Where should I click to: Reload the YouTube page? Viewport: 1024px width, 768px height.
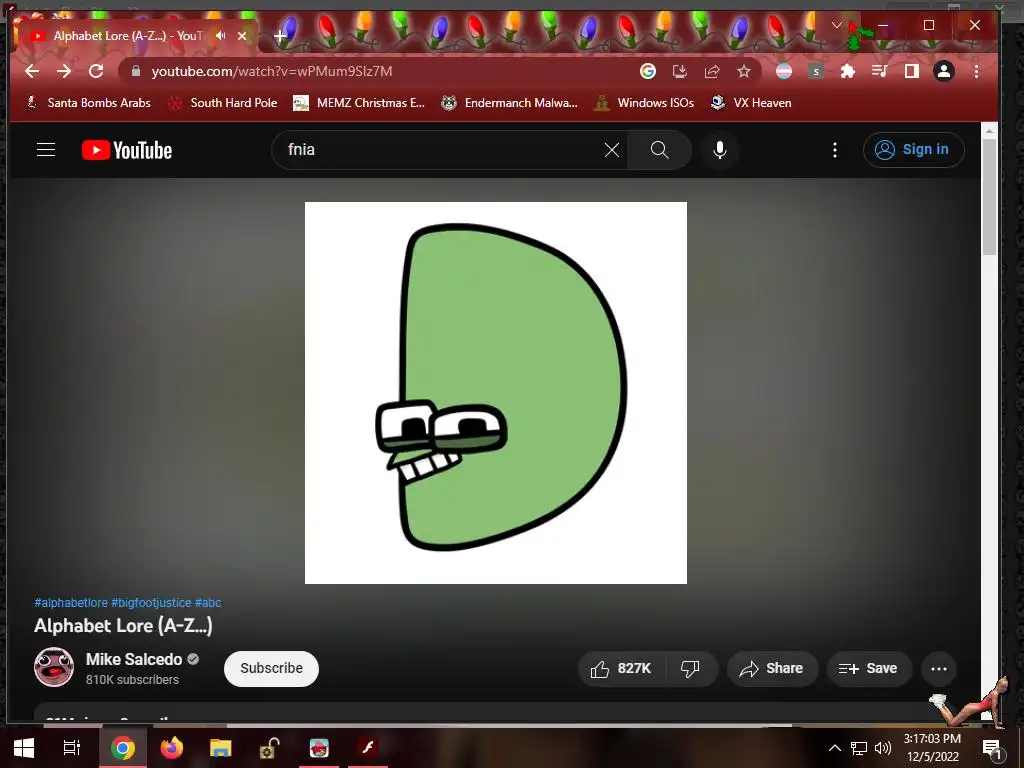click(x=96, y=71)
